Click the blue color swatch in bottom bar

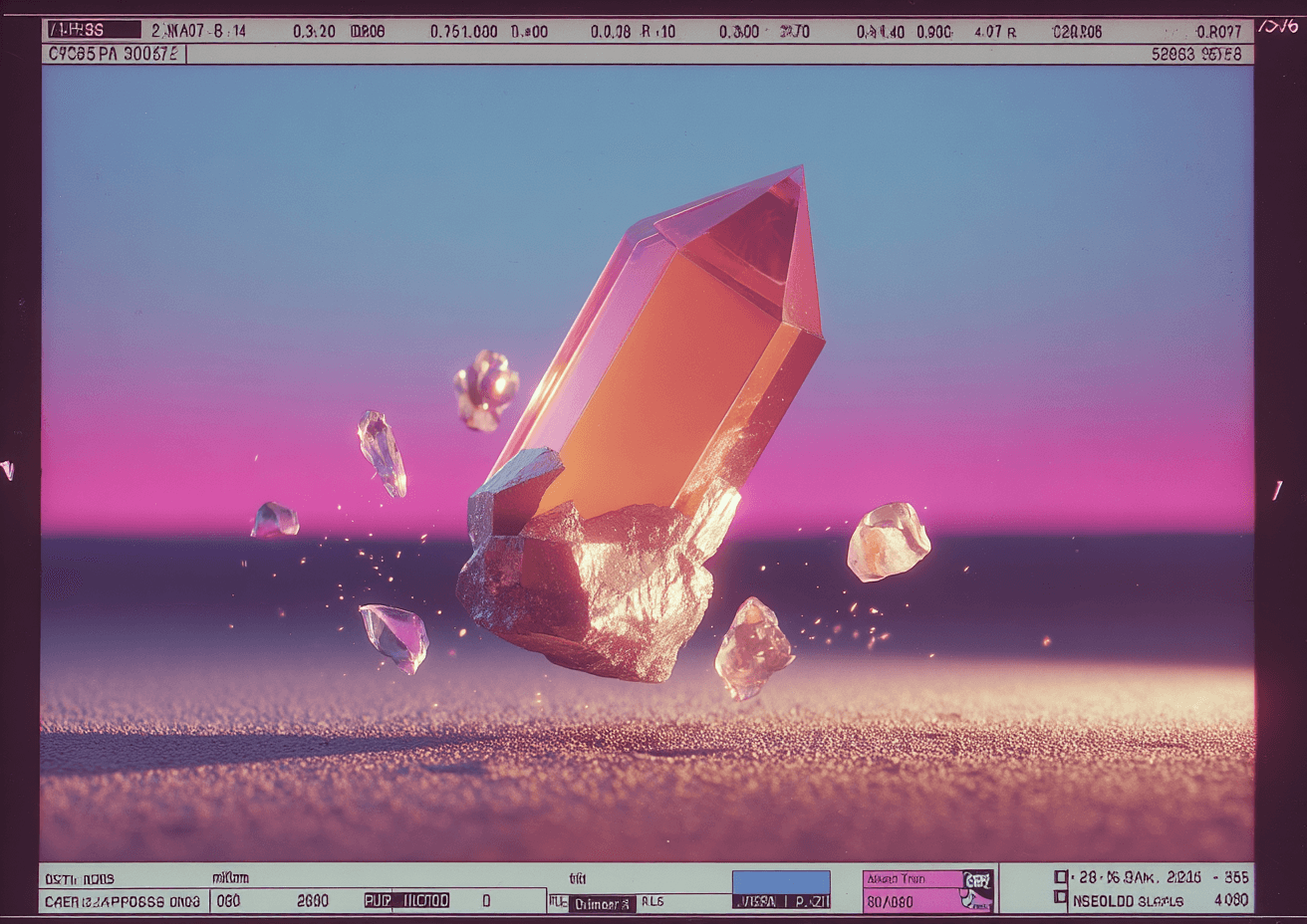coord(781,881)
